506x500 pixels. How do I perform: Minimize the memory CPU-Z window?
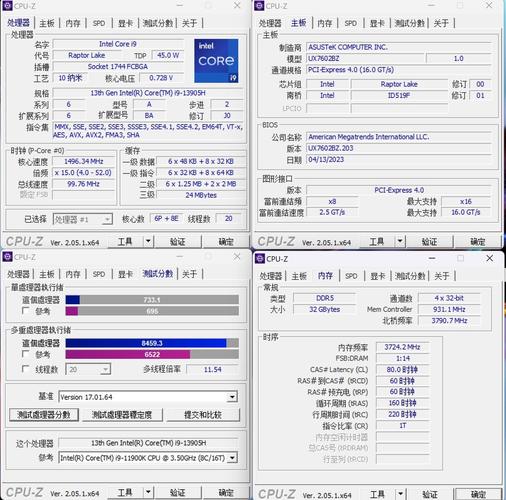coord(432,258)
